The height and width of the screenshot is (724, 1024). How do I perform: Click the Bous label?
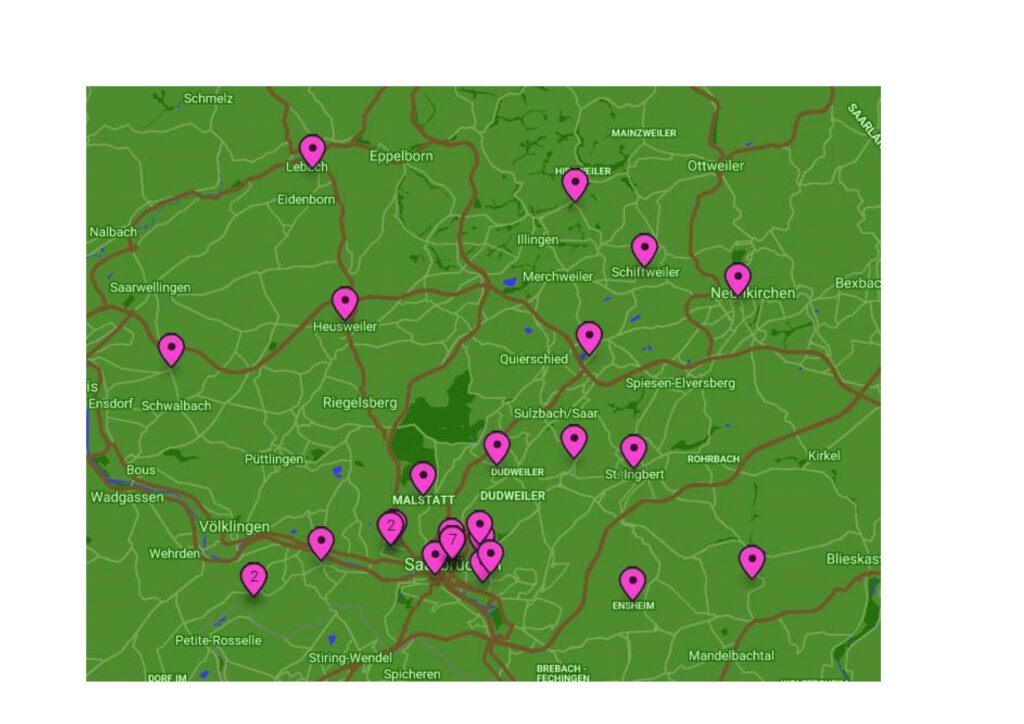(x=141, y=469)
